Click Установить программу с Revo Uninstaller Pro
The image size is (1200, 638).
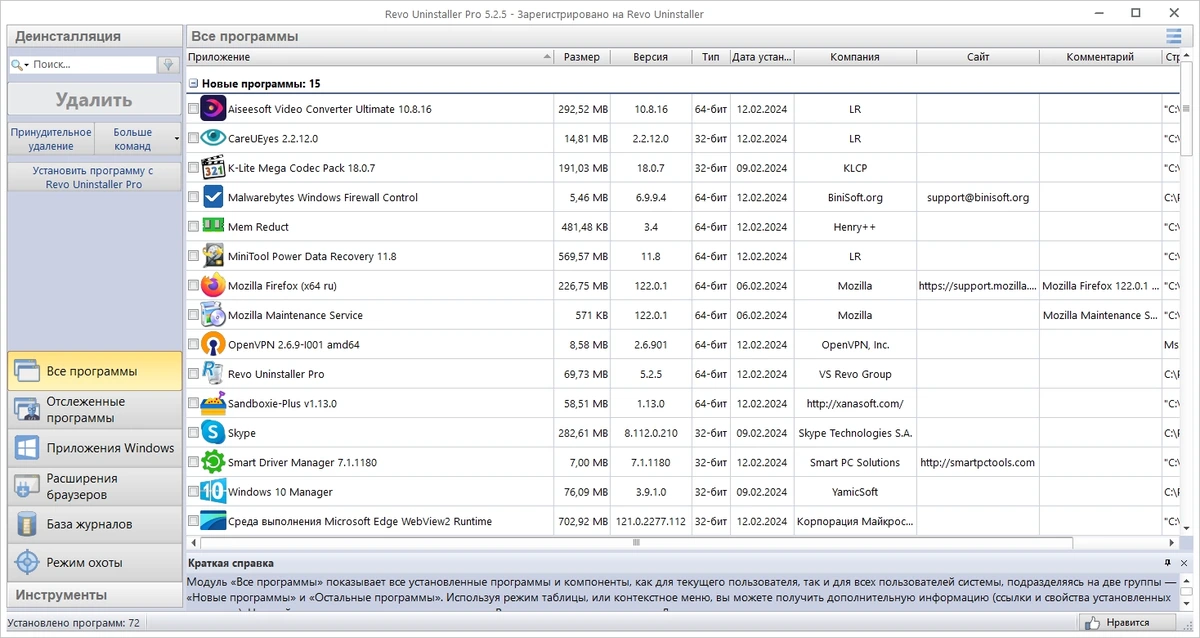click(x=94, y=178)
